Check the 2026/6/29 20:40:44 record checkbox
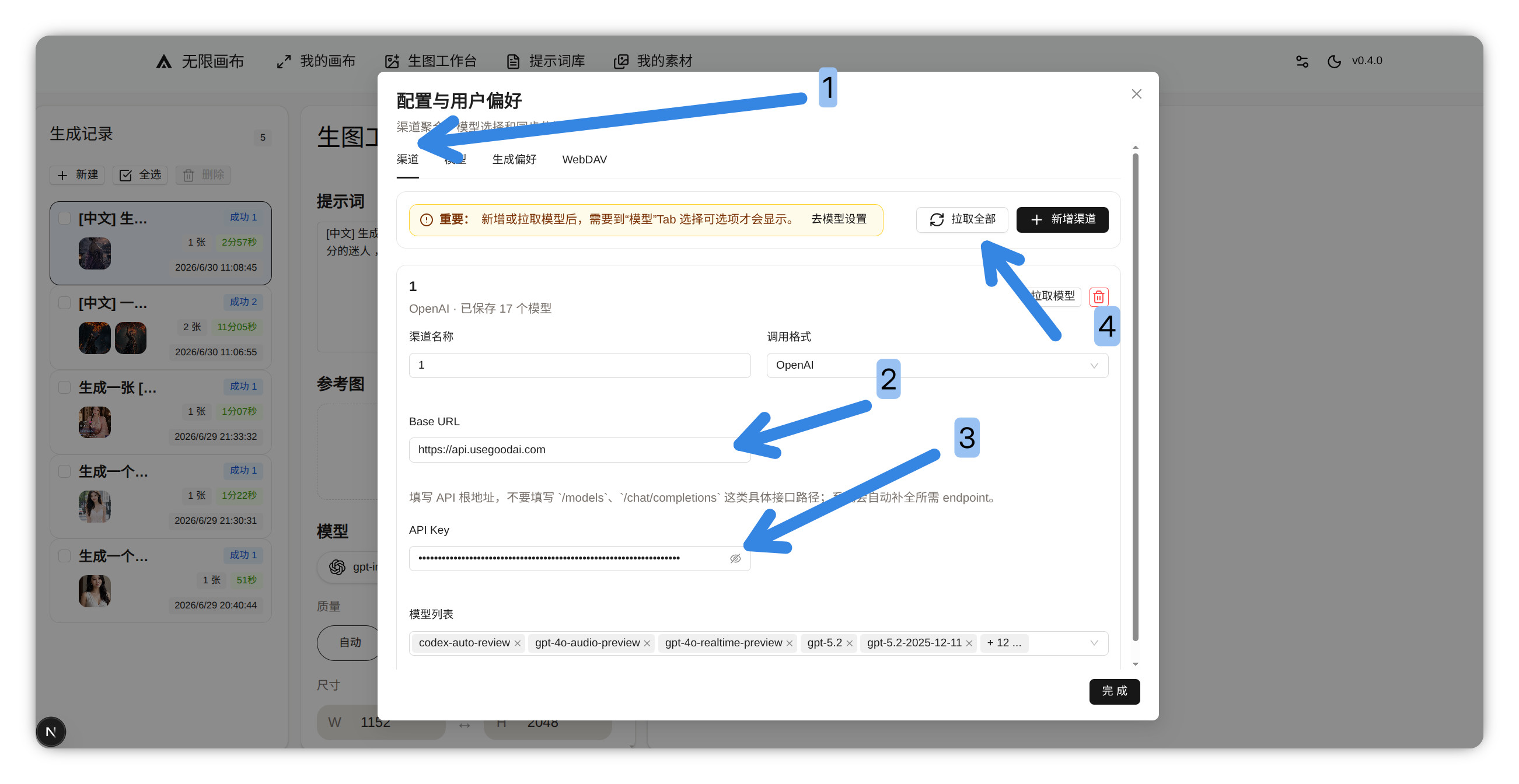 click(65, 556)
